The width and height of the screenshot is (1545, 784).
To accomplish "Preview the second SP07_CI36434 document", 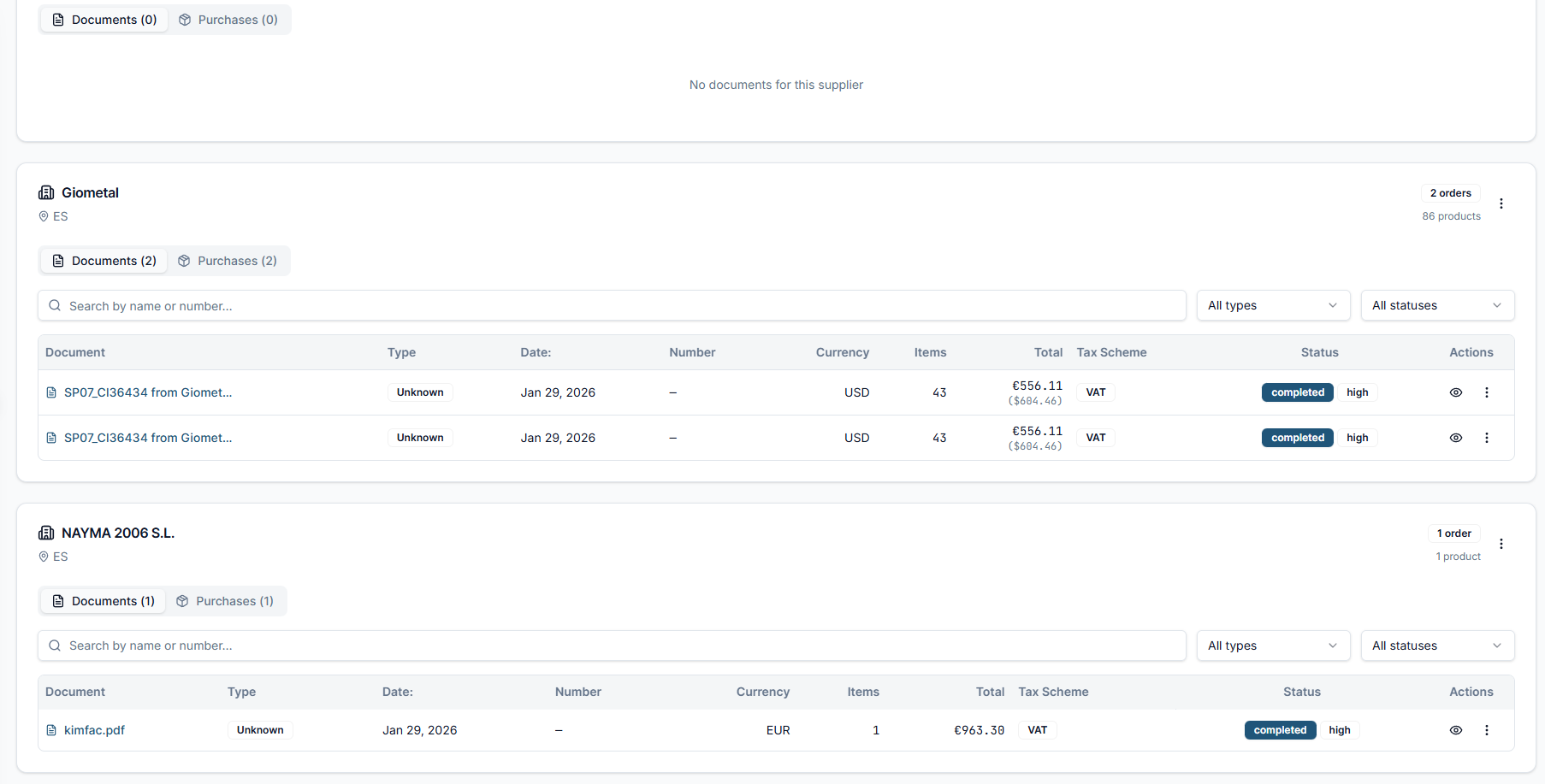I will click(x=1456, y=438).
